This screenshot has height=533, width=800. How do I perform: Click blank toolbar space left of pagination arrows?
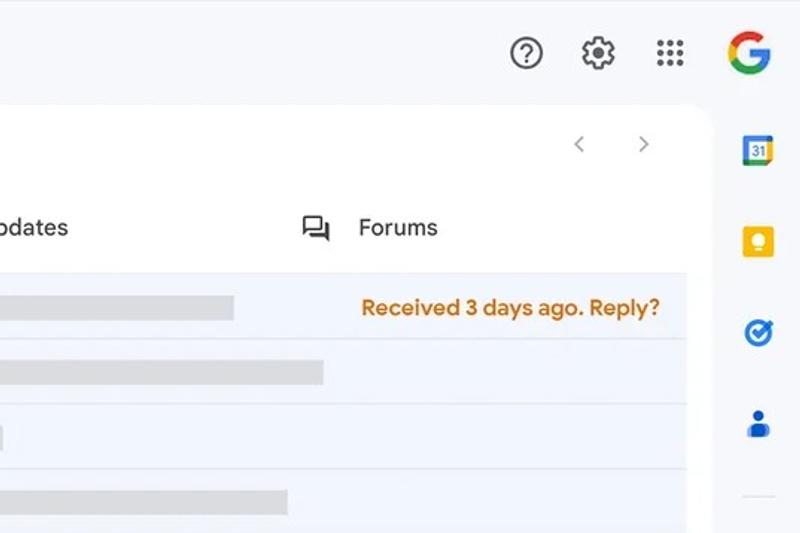tap(300, 144)
